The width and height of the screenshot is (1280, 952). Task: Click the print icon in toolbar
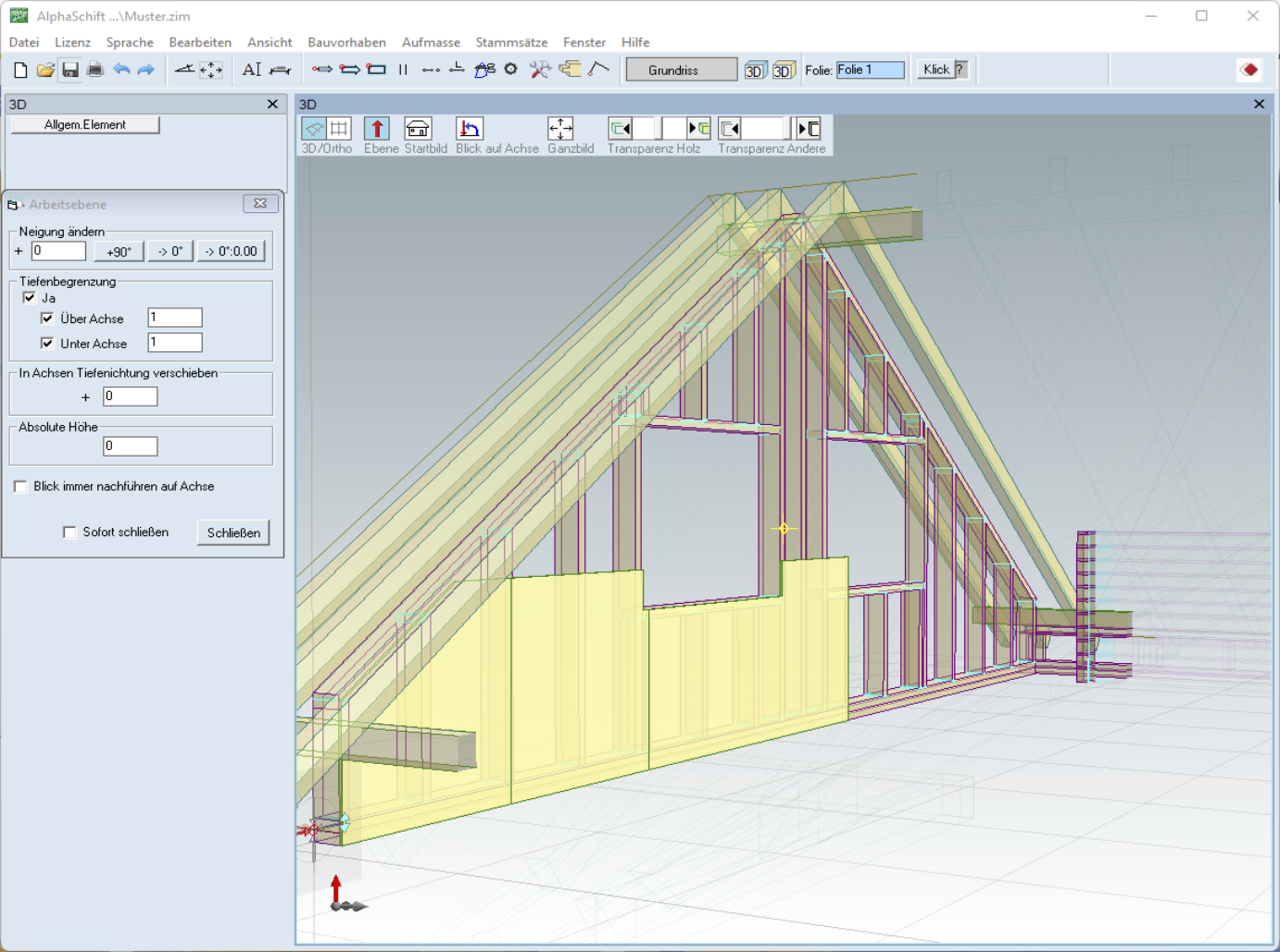coord(95,69)
